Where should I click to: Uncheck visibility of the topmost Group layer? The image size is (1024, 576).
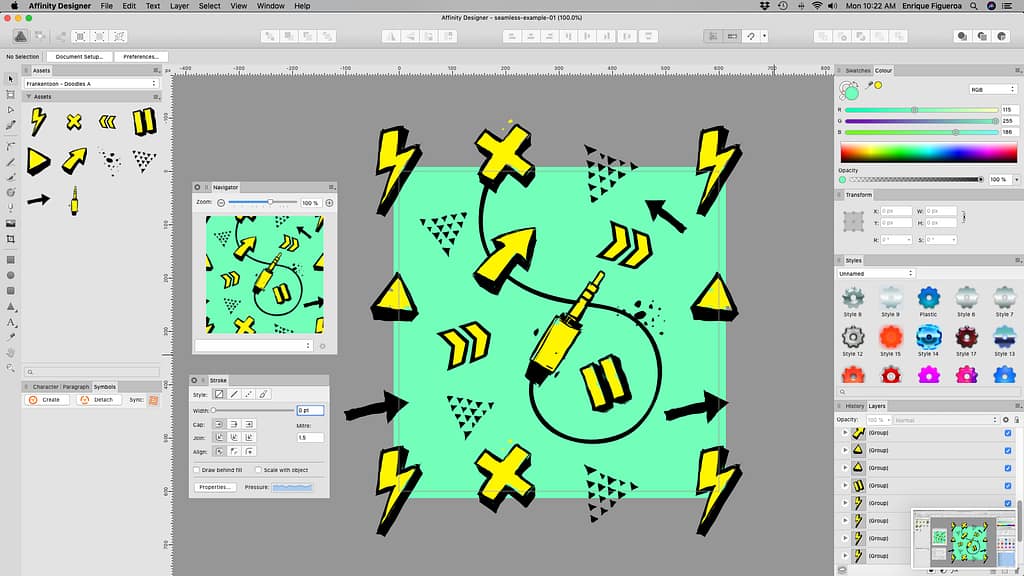pos(1008,433)
